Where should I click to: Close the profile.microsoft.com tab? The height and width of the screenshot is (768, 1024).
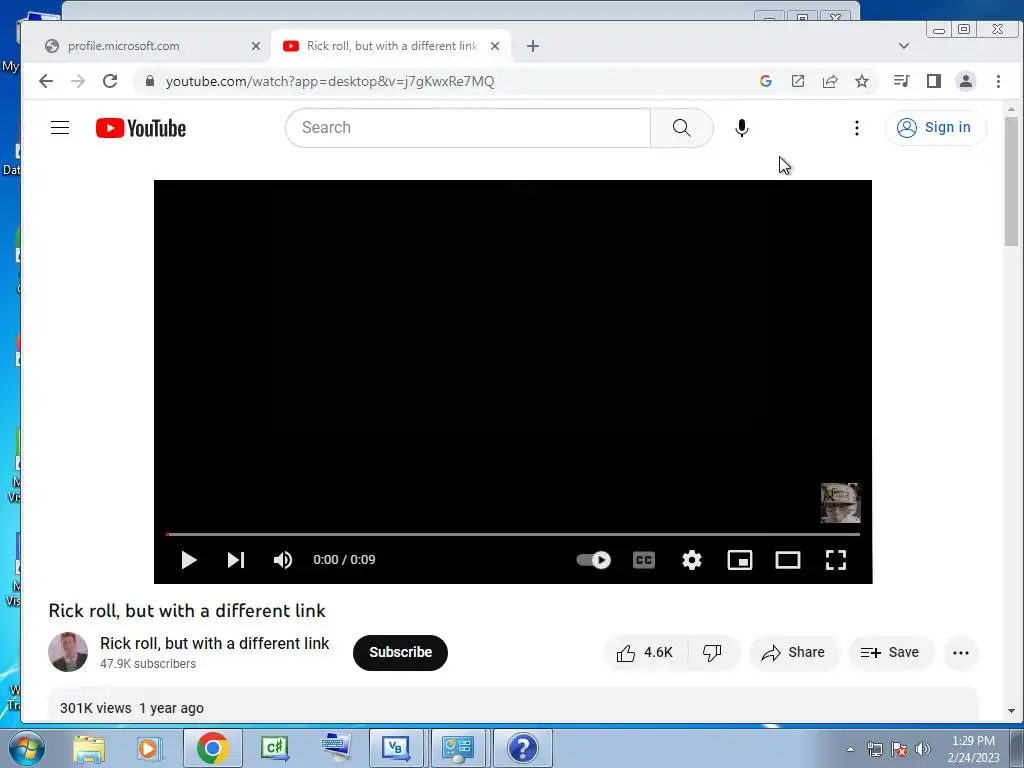[x=256, y=46]
